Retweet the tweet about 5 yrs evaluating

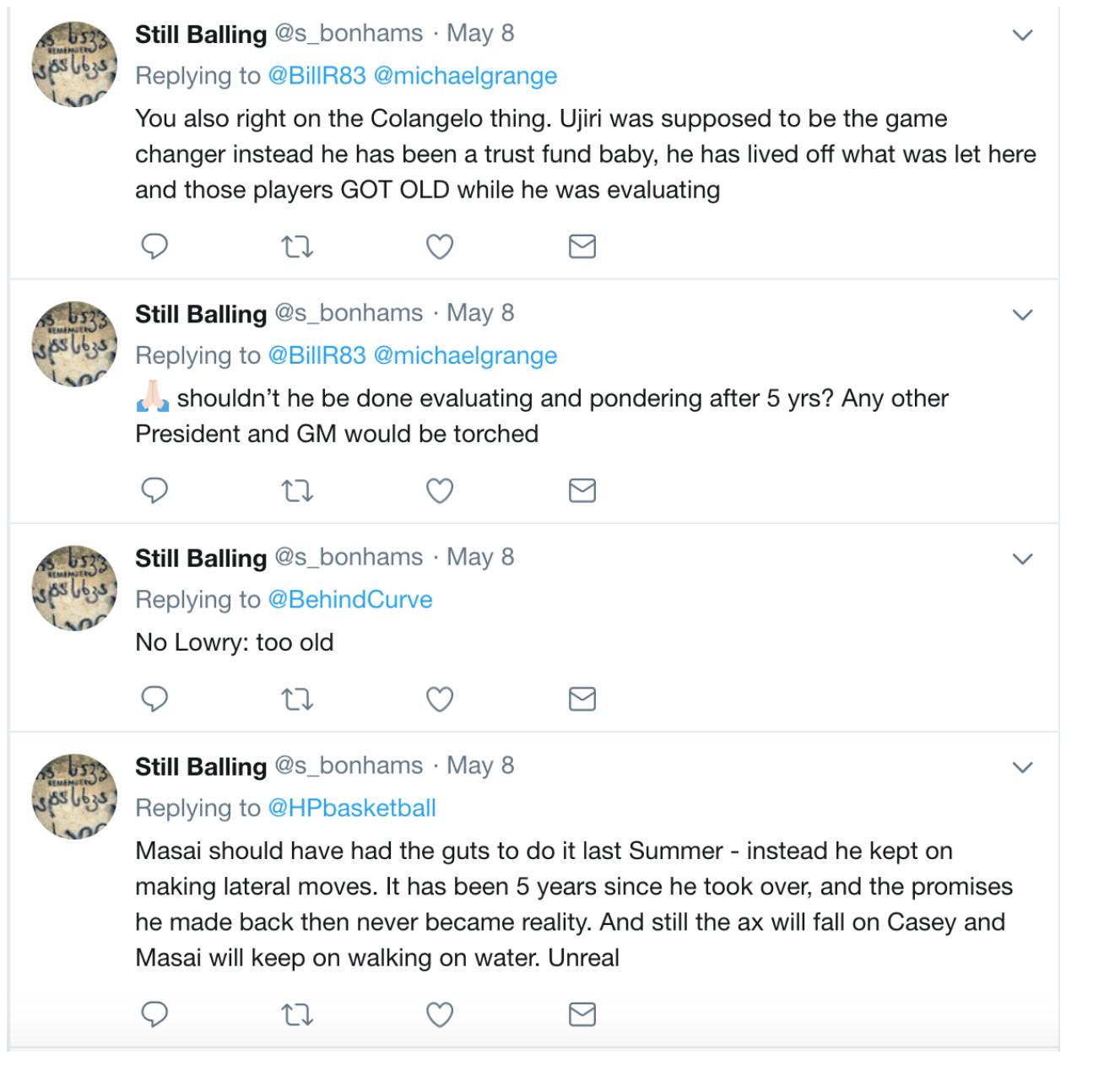point(296,490)
